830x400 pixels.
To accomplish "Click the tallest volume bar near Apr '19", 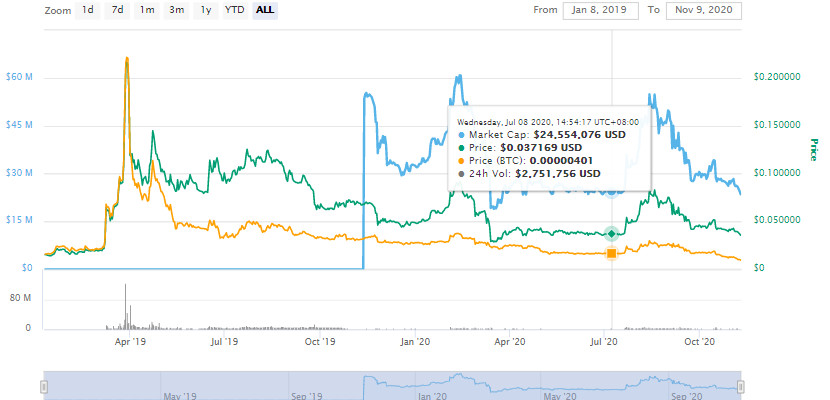I will pos(125,306).
